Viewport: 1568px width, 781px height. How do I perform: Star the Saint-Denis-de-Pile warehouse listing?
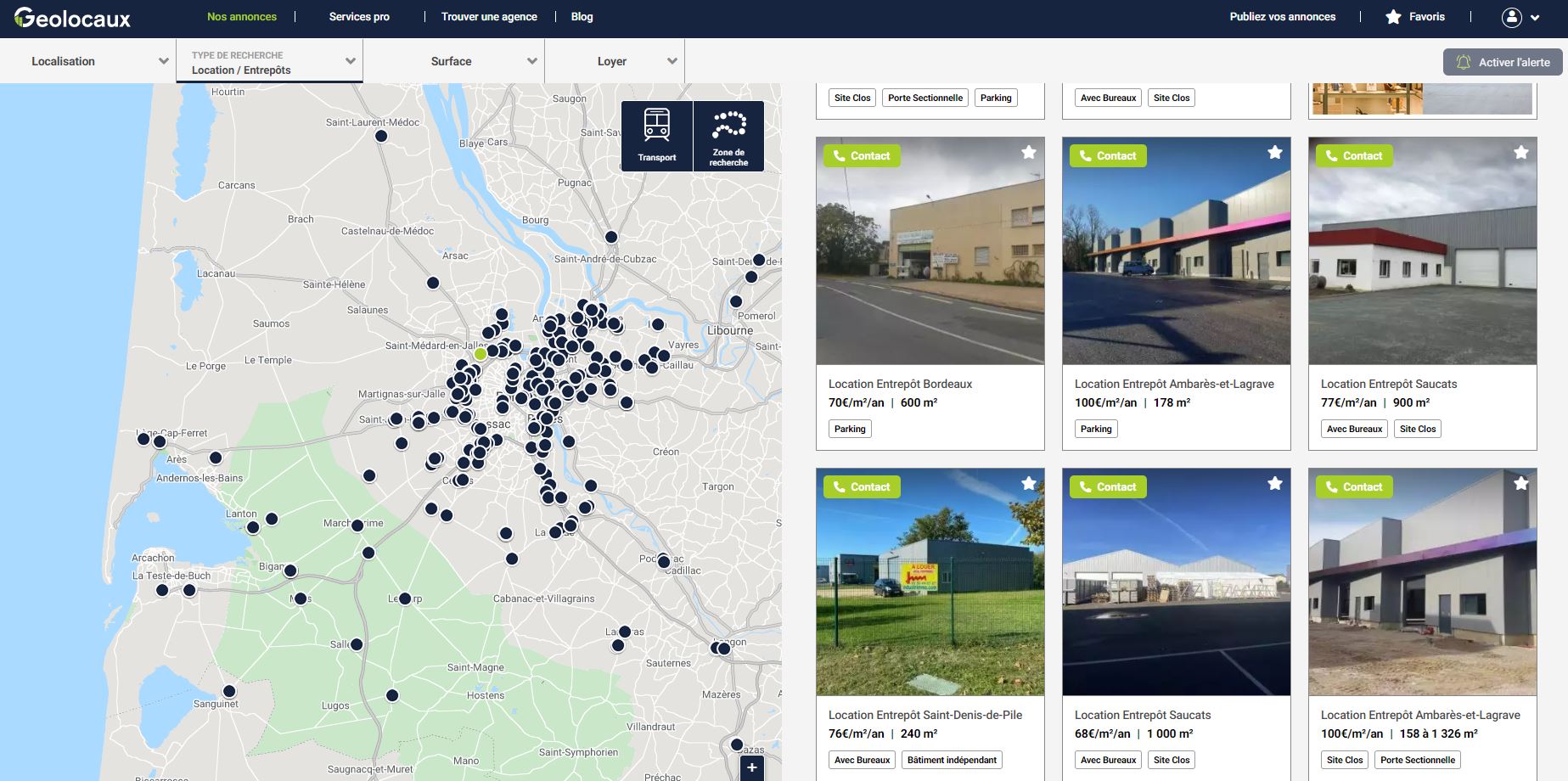point(1028,484)
